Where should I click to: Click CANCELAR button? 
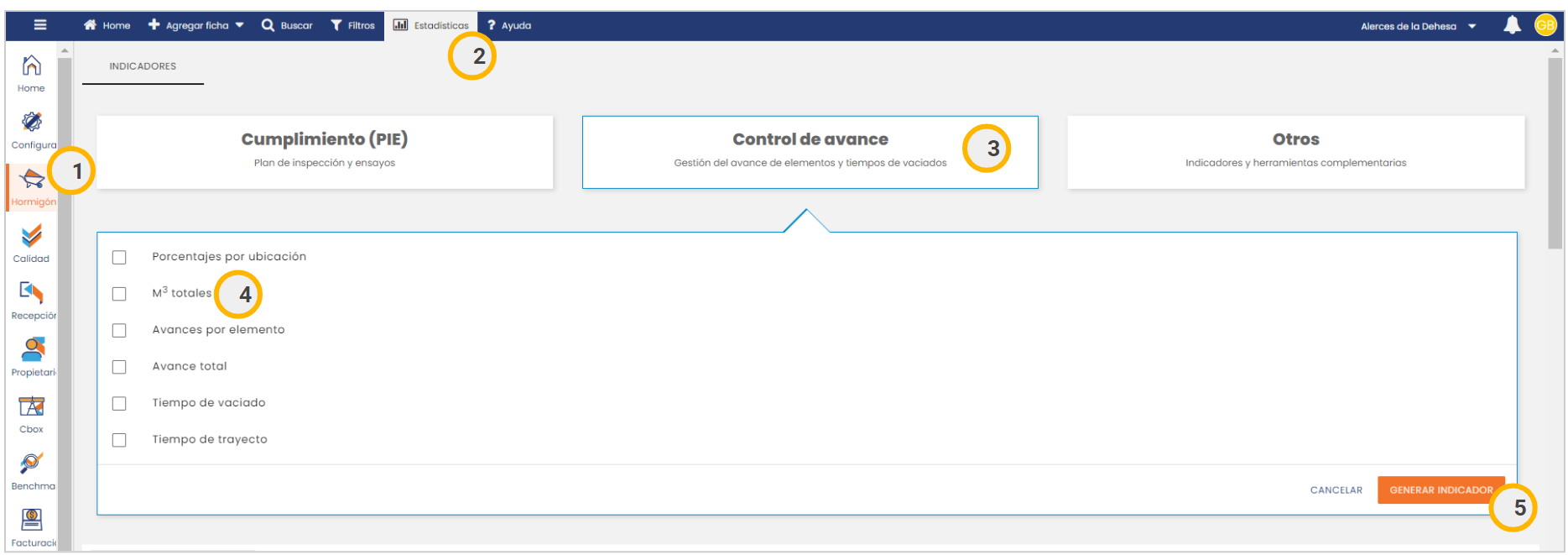coord(1336,490)
